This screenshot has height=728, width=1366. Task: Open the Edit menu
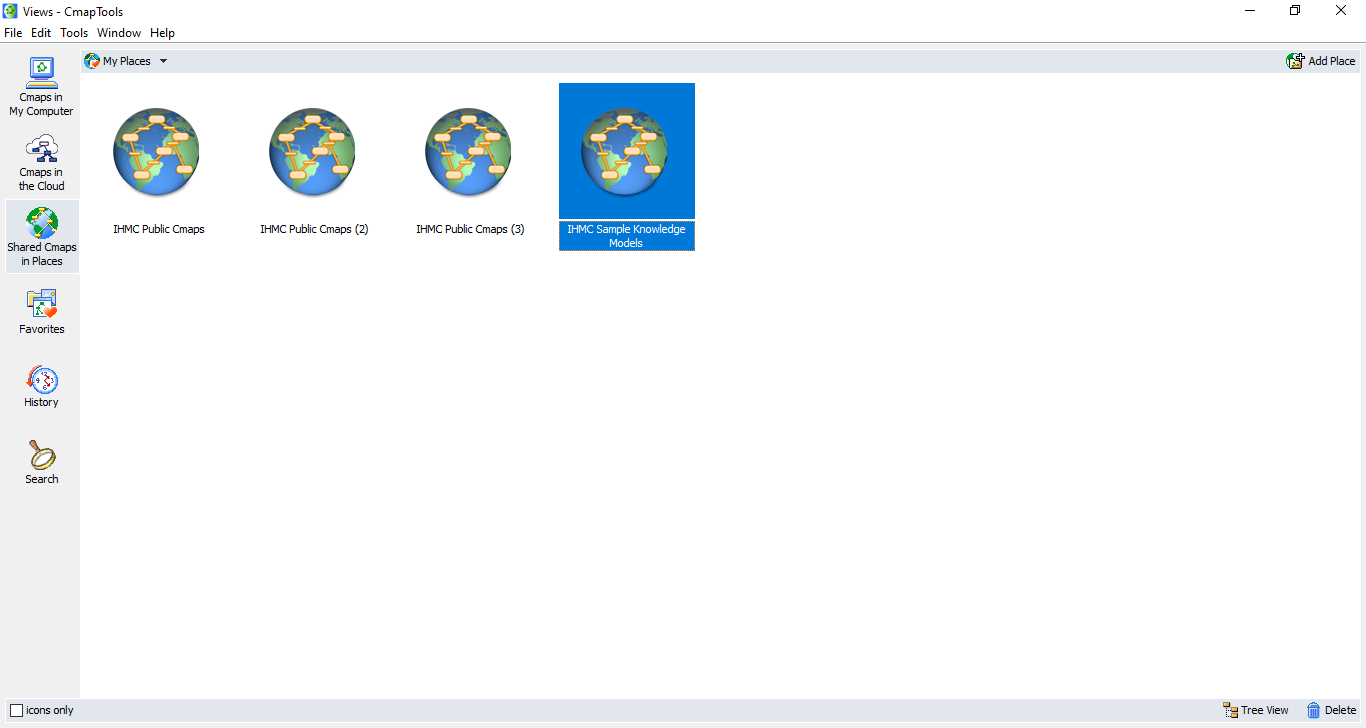pos(41,33)
